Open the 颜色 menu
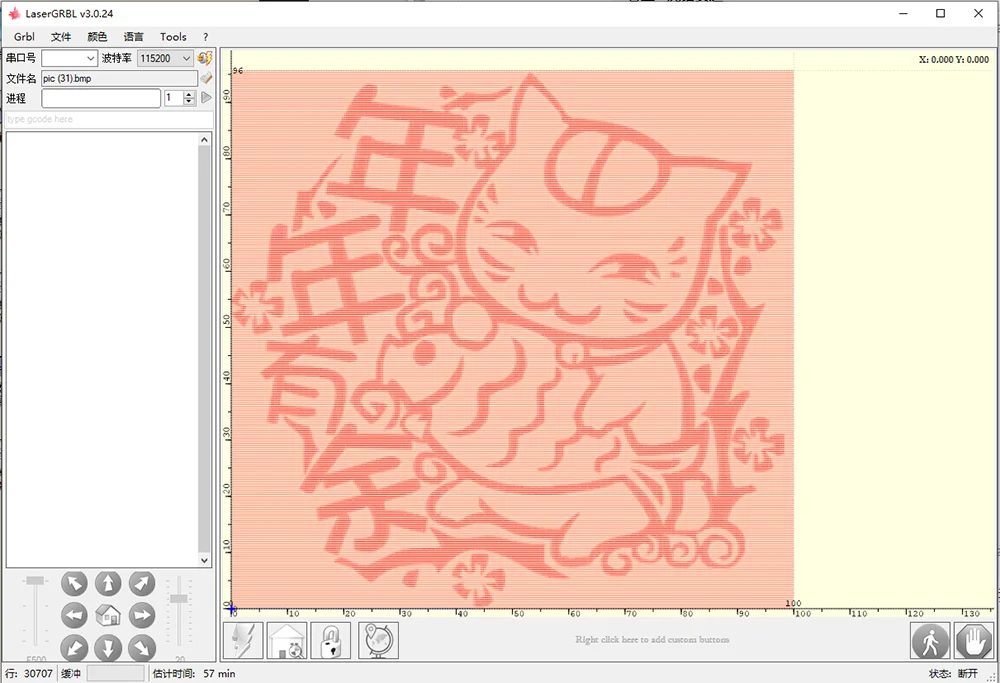 97,37
